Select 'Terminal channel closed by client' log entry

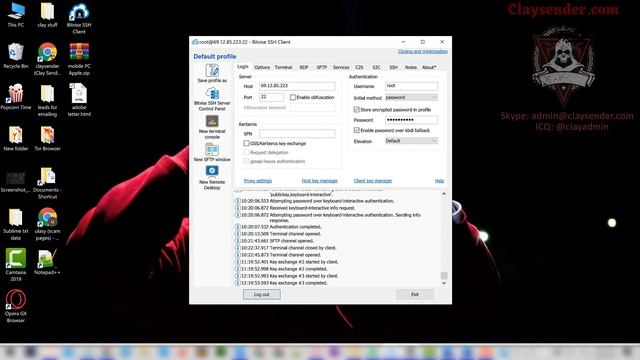tap(285, 248)
